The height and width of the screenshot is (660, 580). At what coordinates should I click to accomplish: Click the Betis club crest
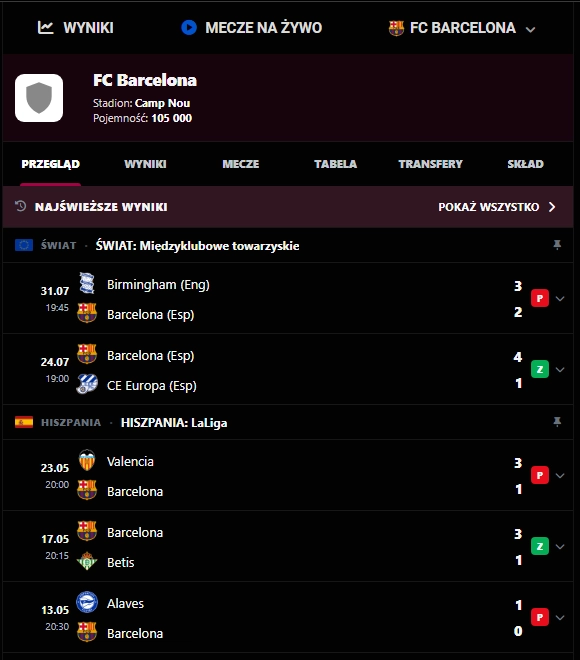tap(87, 561)
